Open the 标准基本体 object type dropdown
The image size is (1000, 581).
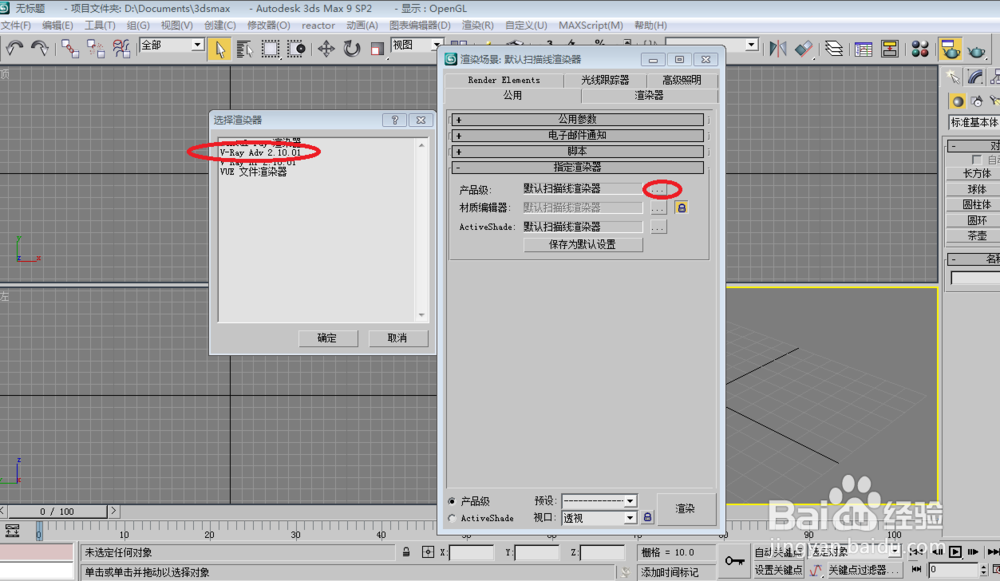tap(974, 122)
